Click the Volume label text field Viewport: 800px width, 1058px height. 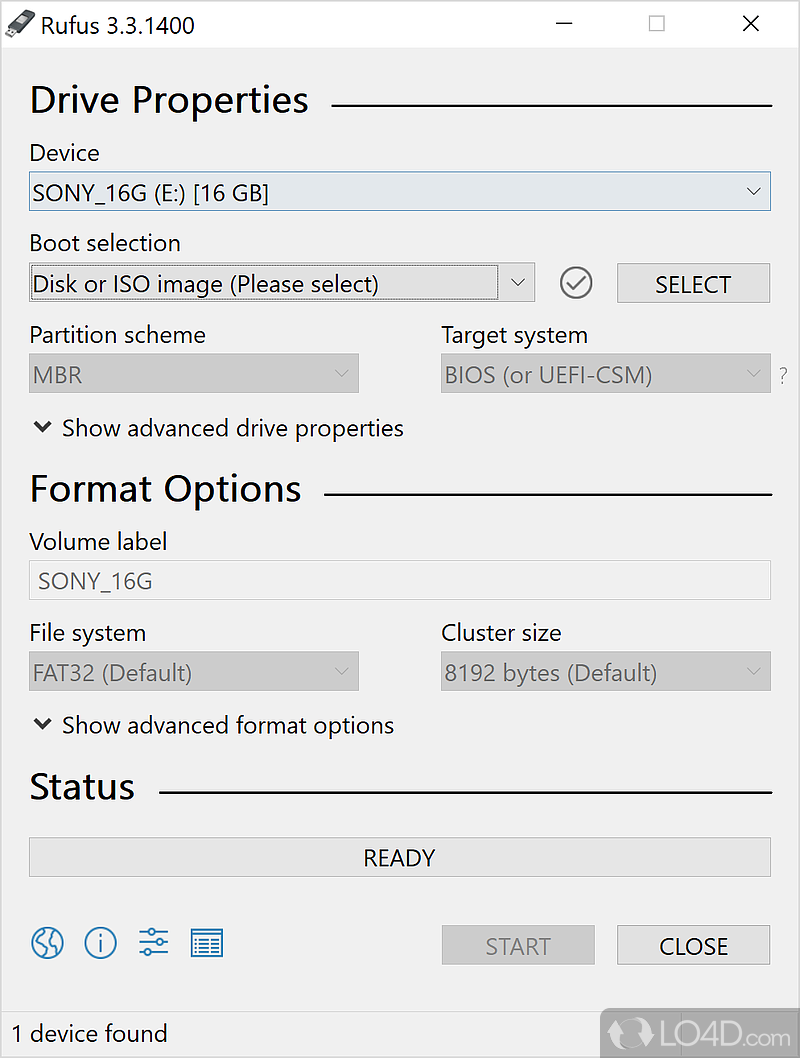pos(399,580)
